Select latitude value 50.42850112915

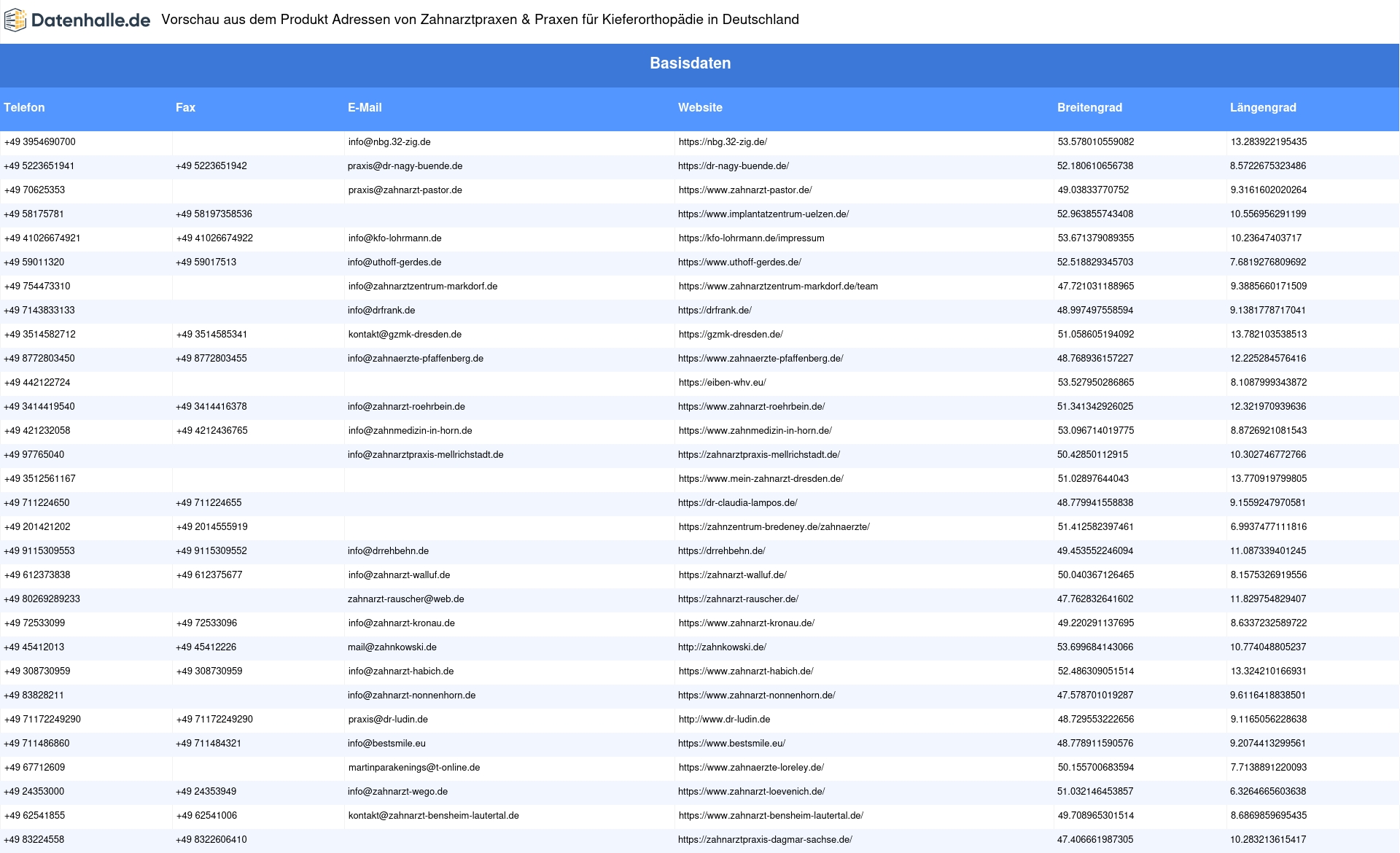coord(1092,455)
